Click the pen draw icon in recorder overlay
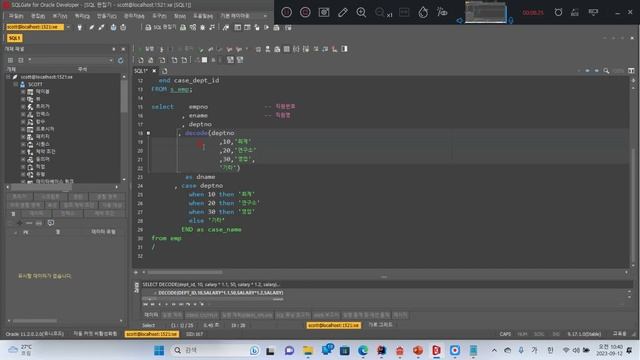The width and height of the screenshot is (640, 360). click(x=342, y=12)
